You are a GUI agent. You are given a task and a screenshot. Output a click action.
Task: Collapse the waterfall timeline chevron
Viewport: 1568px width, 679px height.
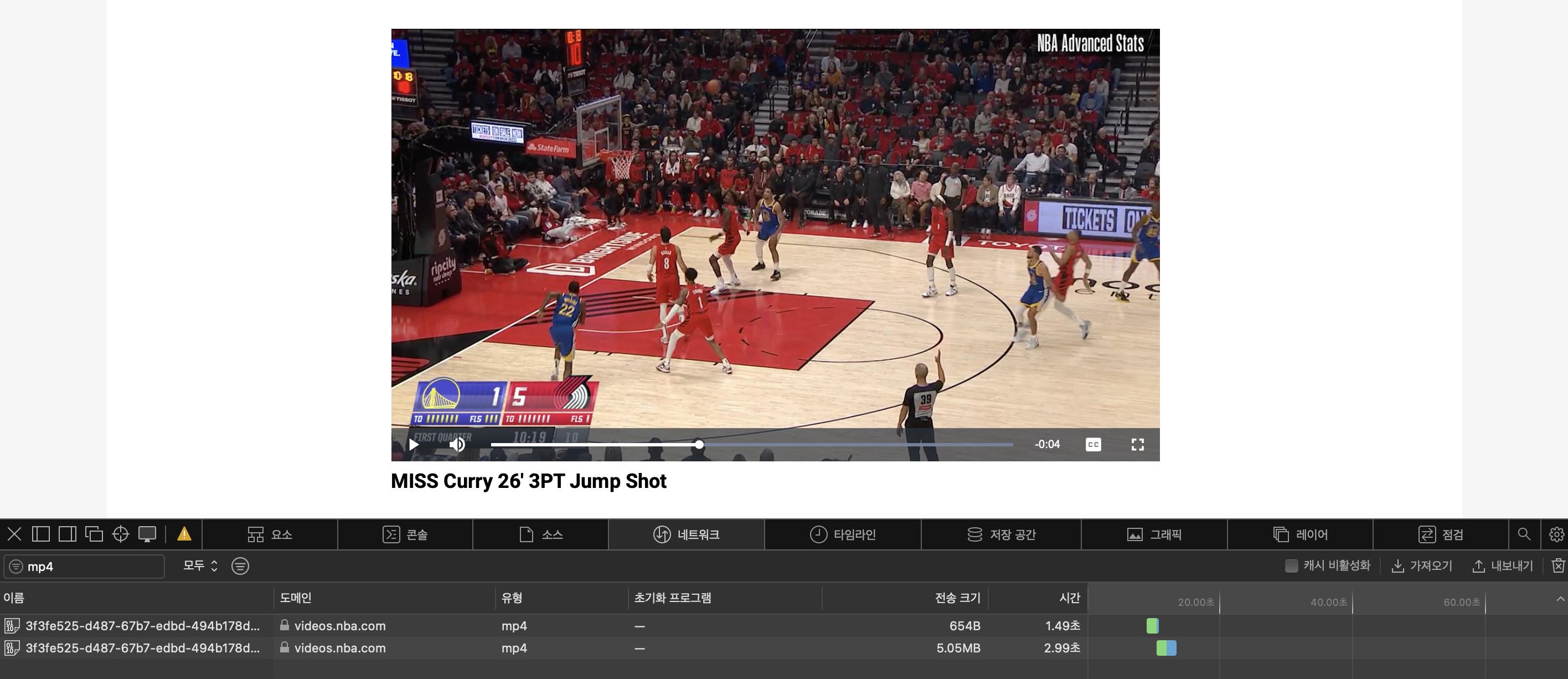point(1560,599)
